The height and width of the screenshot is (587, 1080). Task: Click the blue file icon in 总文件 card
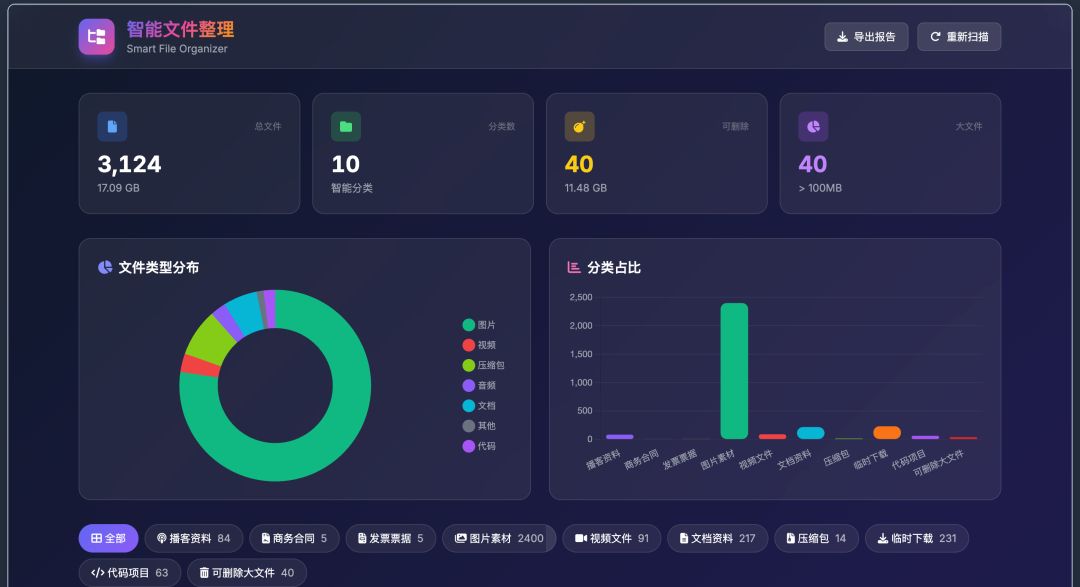(x=112, y=127)
